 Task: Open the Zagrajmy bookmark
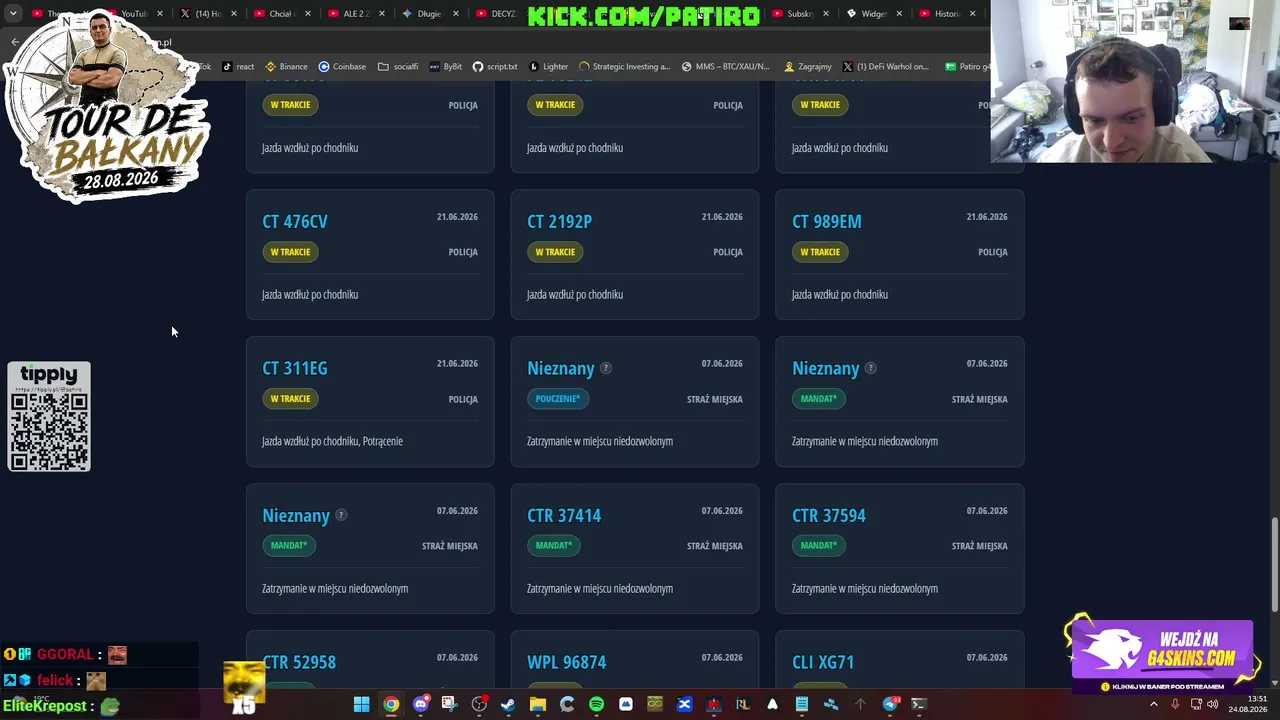808,67
